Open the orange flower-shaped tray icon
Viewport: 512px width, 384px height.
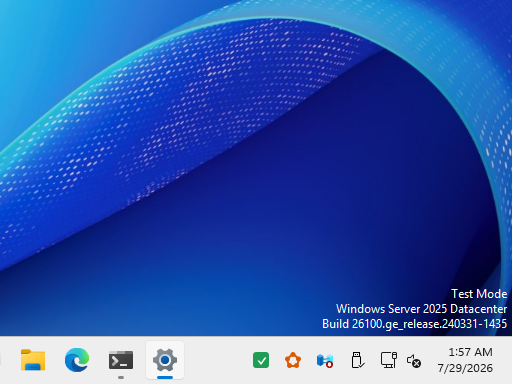click(293, 360)
